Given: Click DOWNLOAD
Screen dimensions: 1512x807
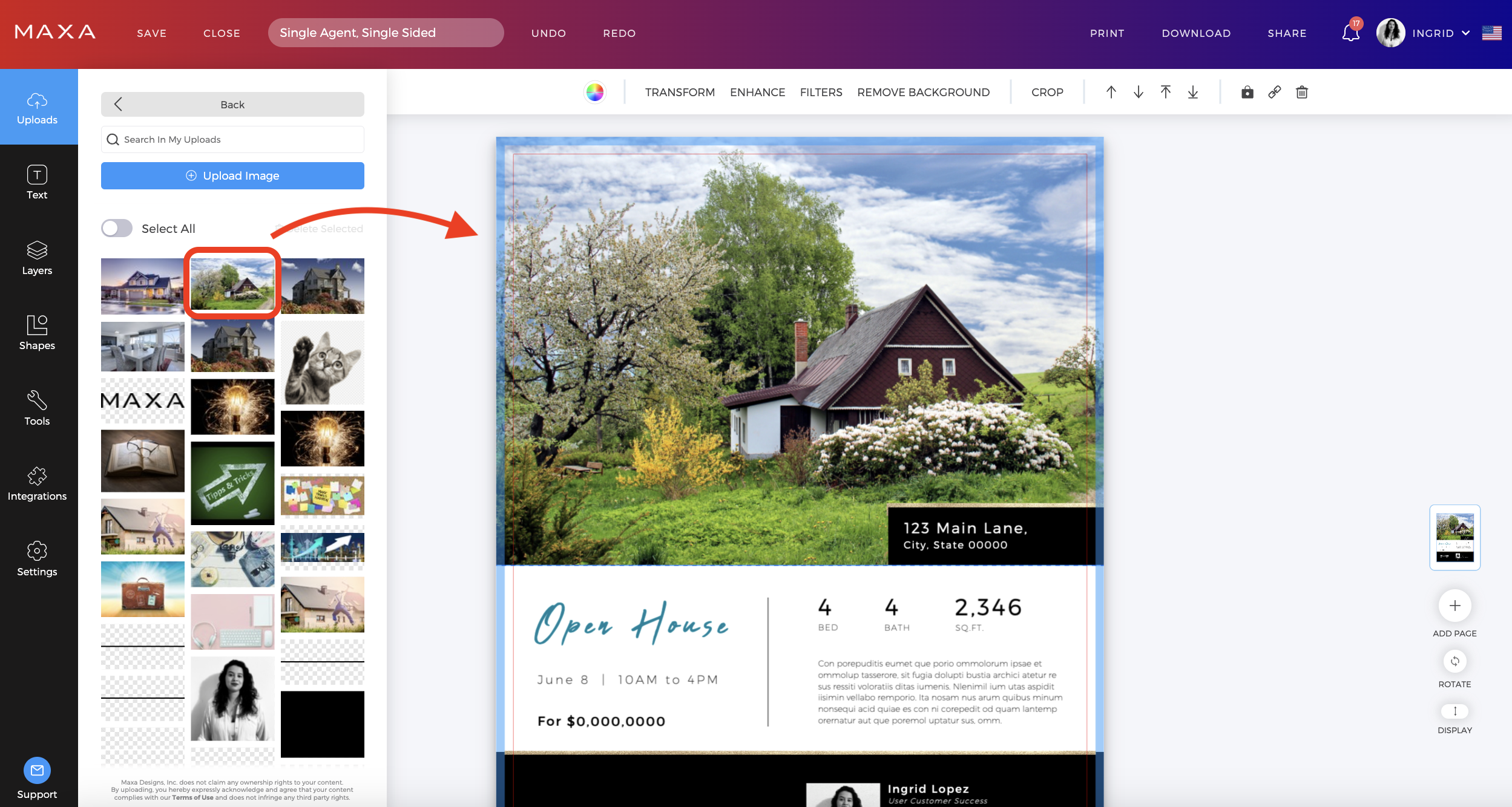Looking at the screenshot, I should click(1197, 33).
